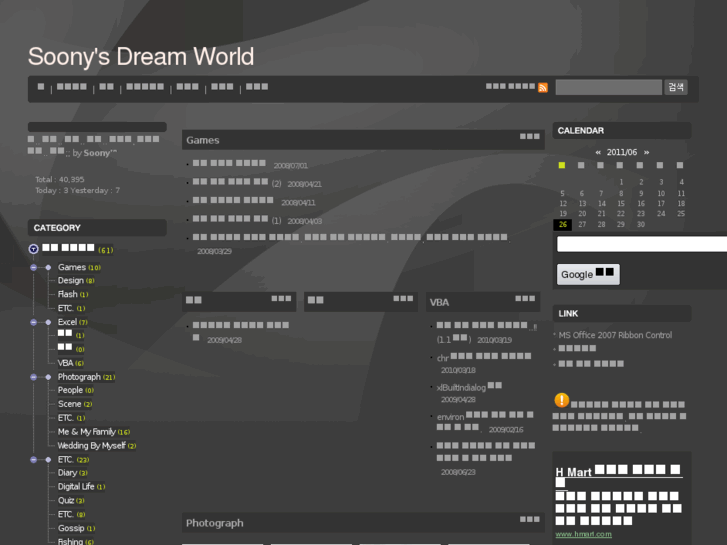The height and width of the screenshot is (545, 727).
Task: Click last item in top navigation menu
Action: click(x=257, y=87)
